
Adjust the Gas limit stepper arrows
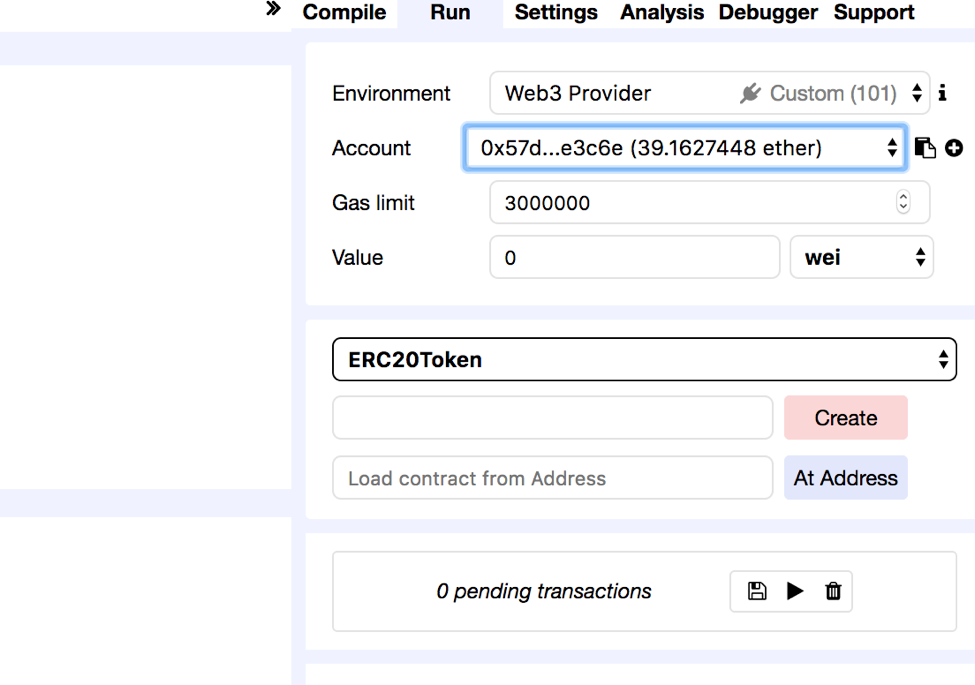point(903,203)
